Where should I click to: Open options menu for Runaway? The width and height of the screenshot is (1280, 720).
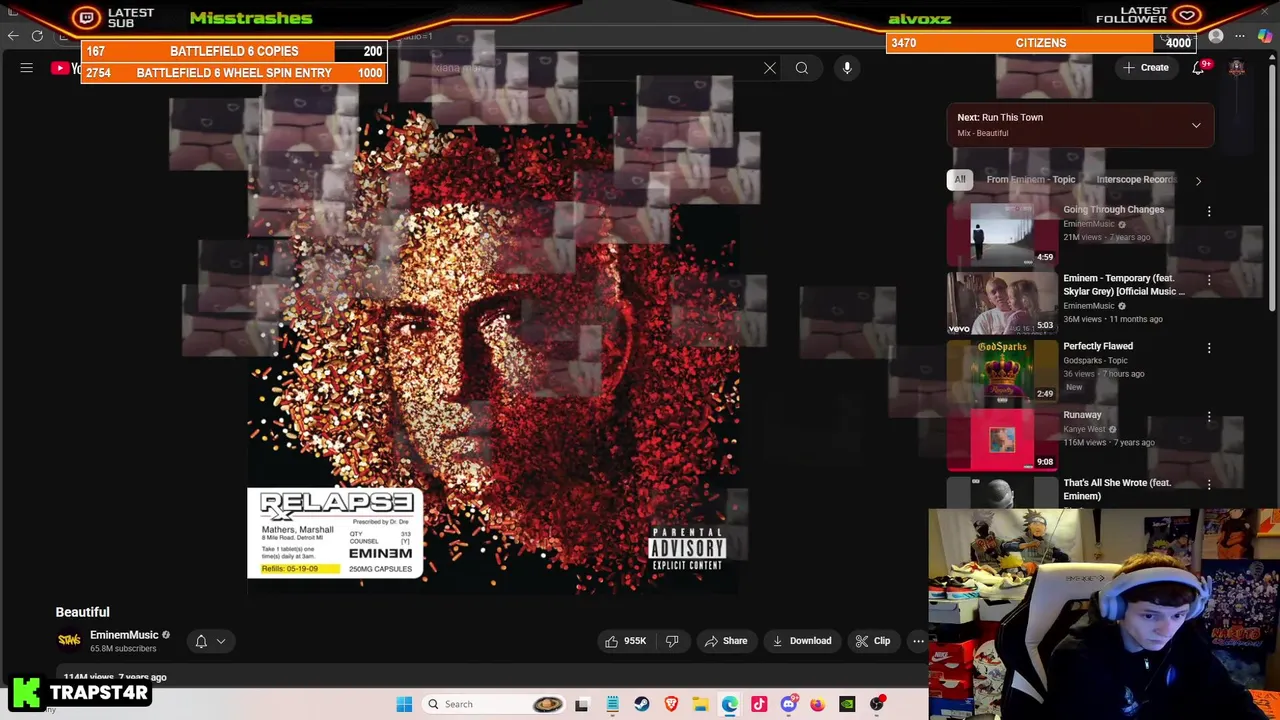[1209, 416]
